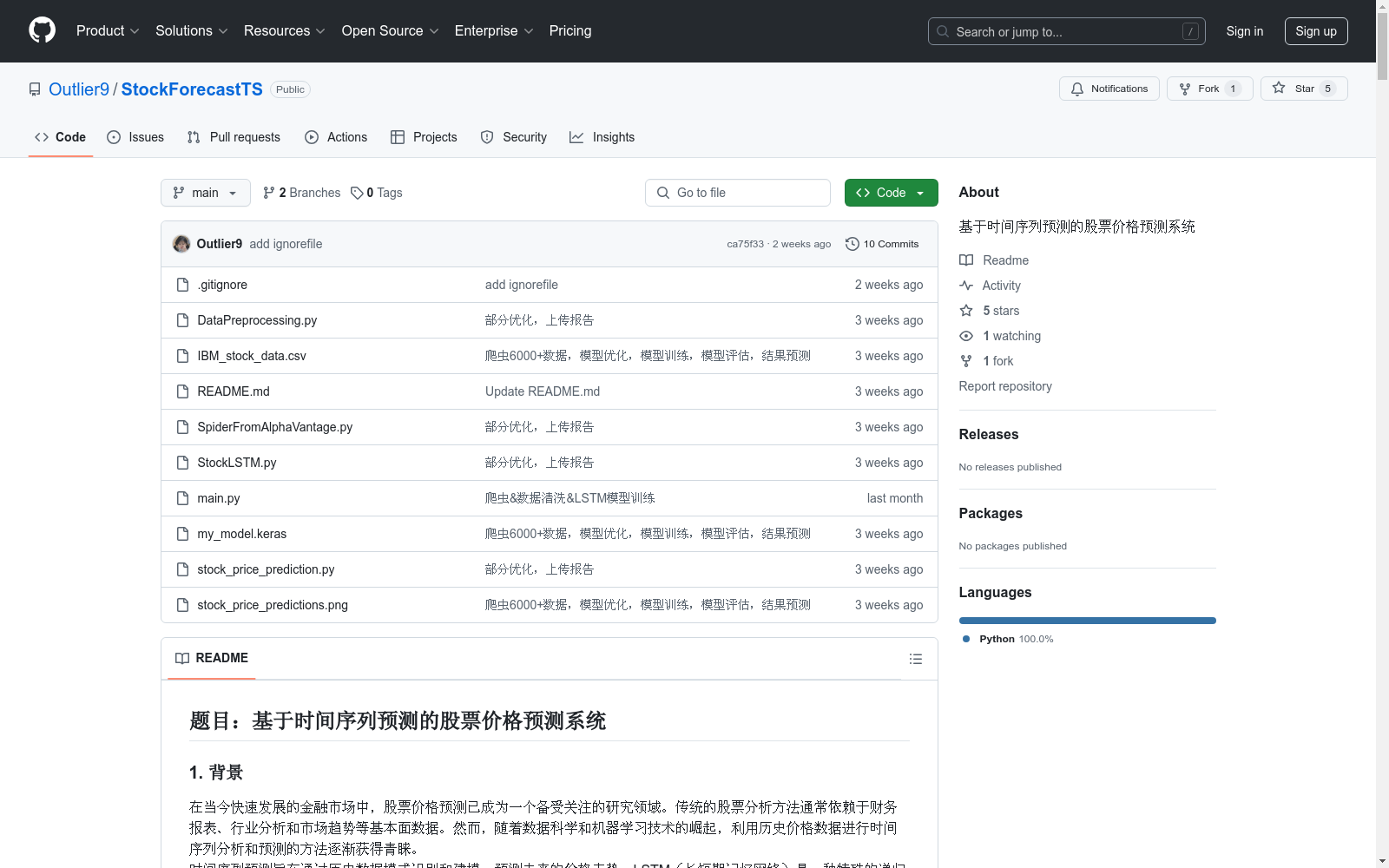
Task: Click Report repository
Action: tap(1005, 386)
